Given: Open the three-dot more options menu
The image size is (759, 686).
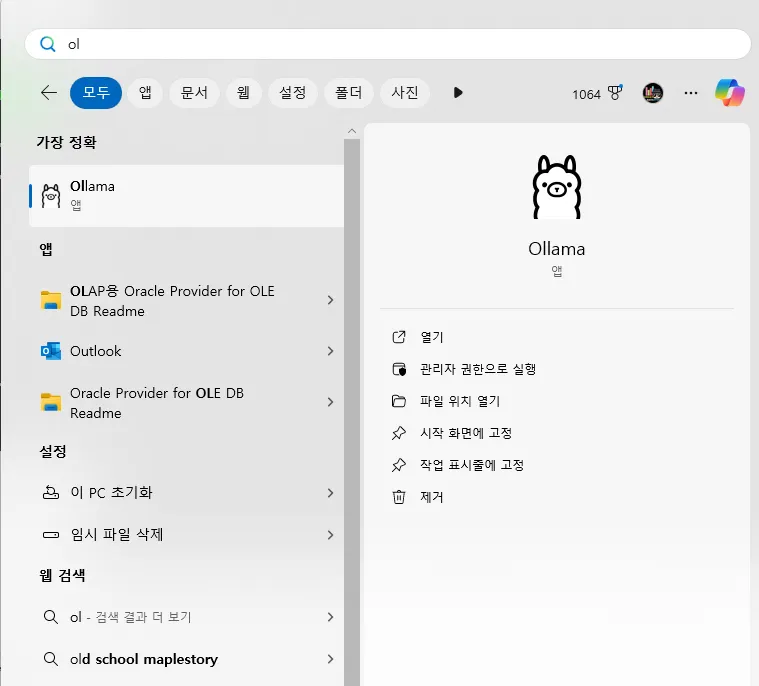Looking at the screenshot, I should point(691,93).
